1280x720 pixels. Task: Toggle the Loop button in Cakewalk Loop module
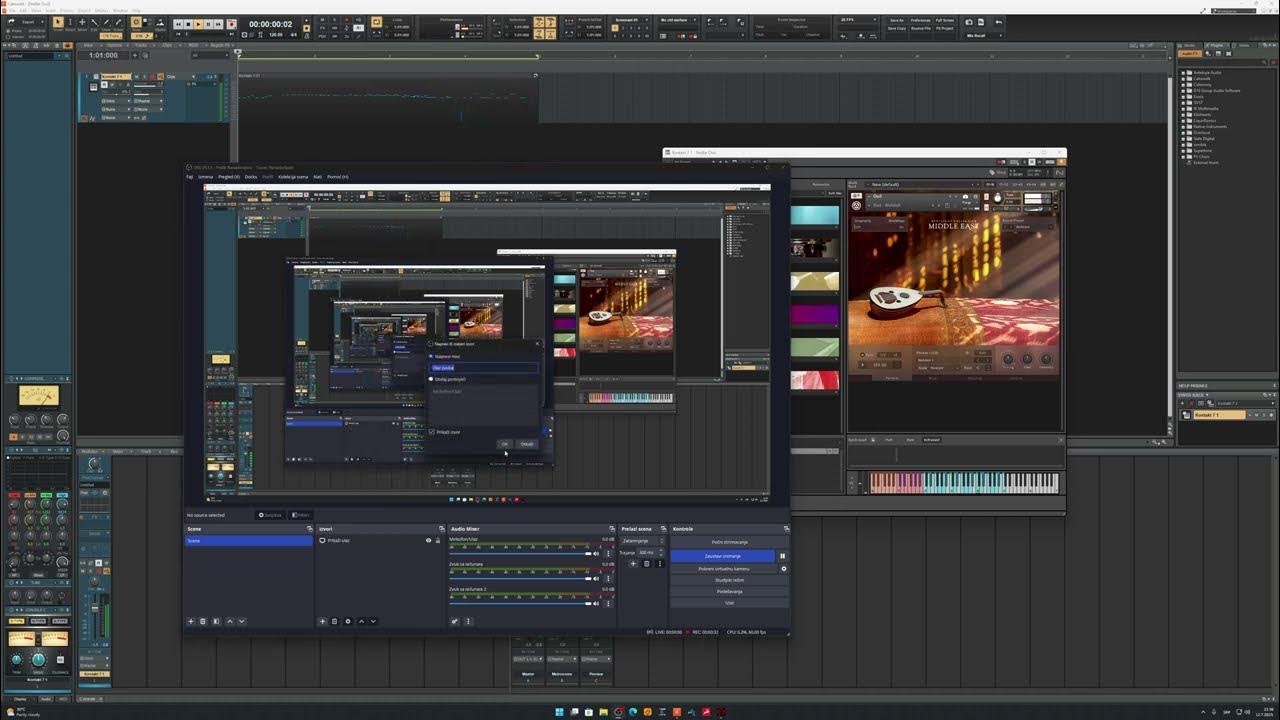376,21
